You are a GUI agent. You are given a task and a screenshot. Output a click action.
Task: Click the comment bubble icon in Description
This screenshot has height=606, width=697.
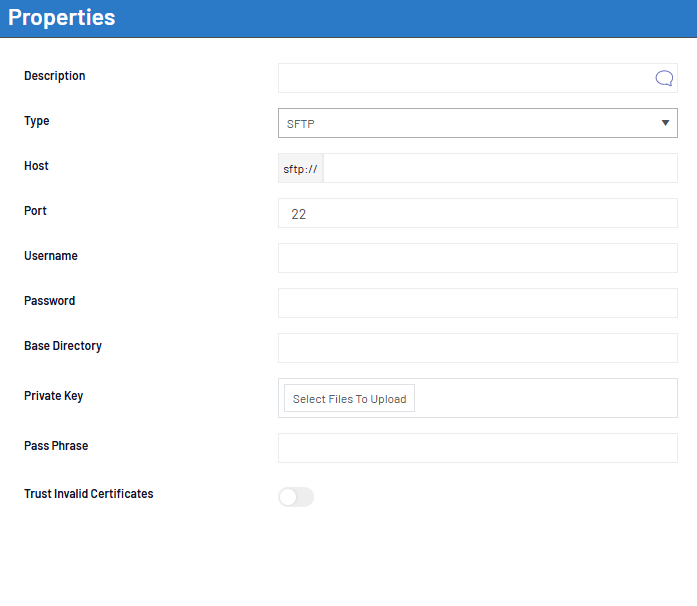664,78
